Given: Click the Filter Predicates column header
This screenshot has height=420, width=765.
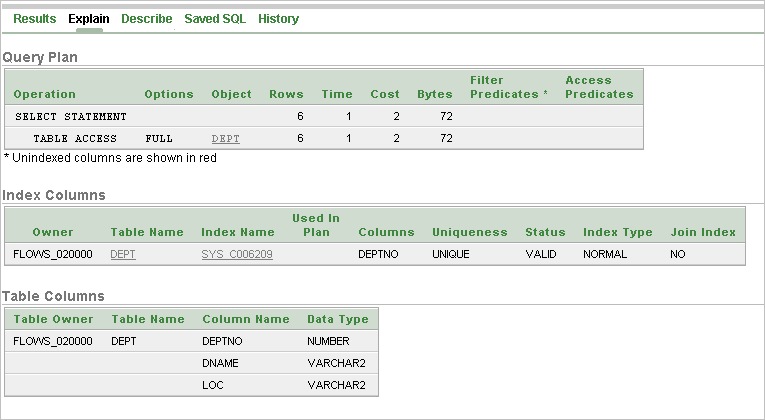Looking at the screenshot, I should click(508, 87).
